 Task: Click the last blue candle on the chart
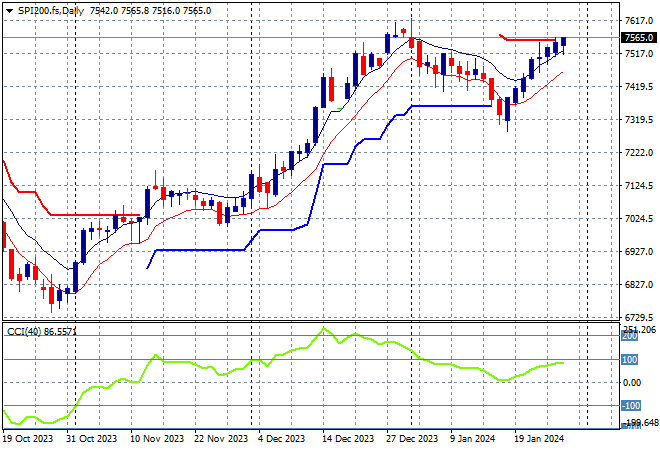(564, 41)
